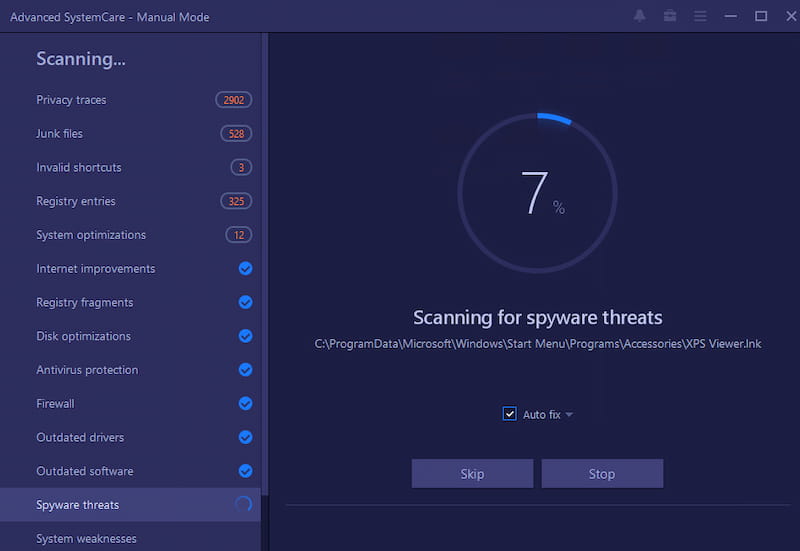This screenshot has width=800, height=551.
Task: Select Privacy traces in scan list
Action: 130,100
